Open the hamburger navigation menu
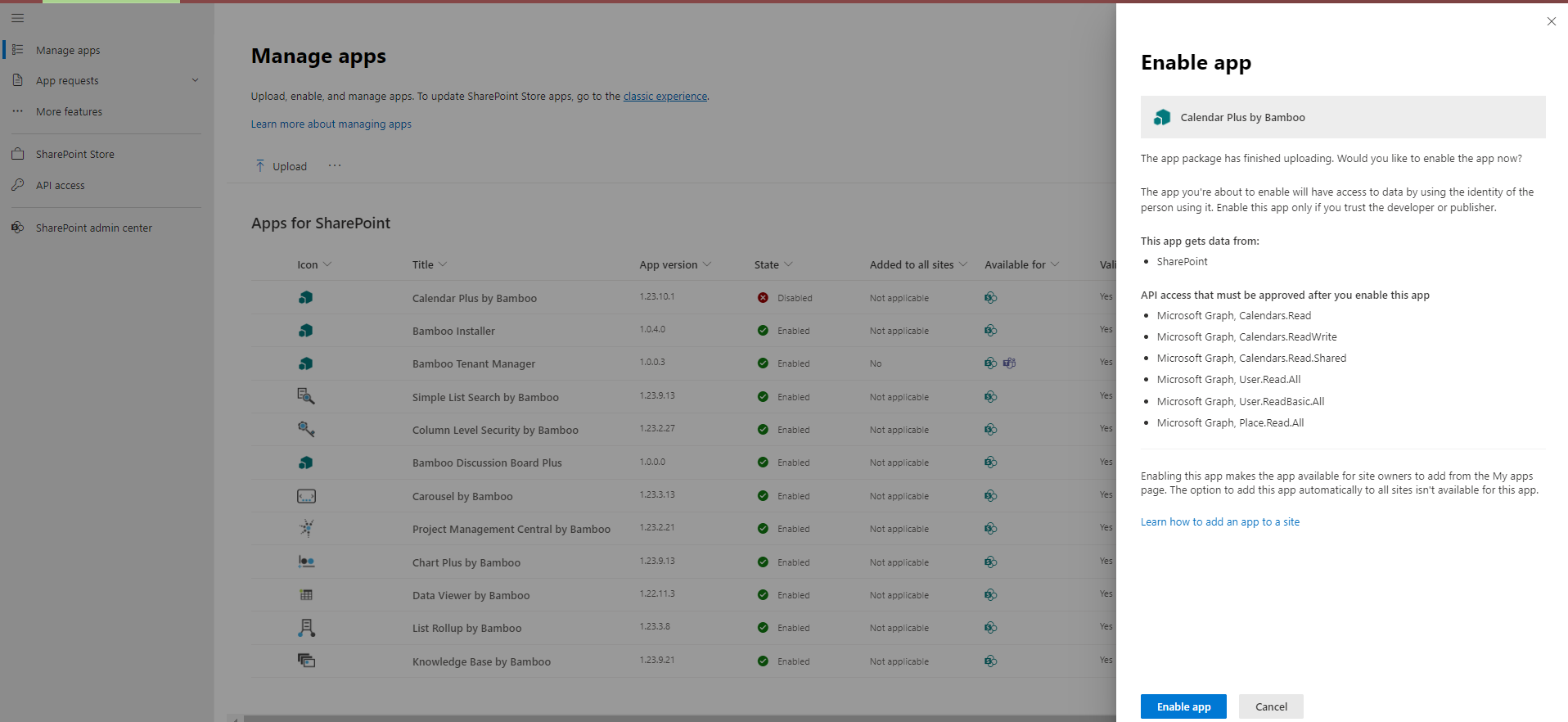Screen dimensions: 1568x722 click(x=17, y=18)
